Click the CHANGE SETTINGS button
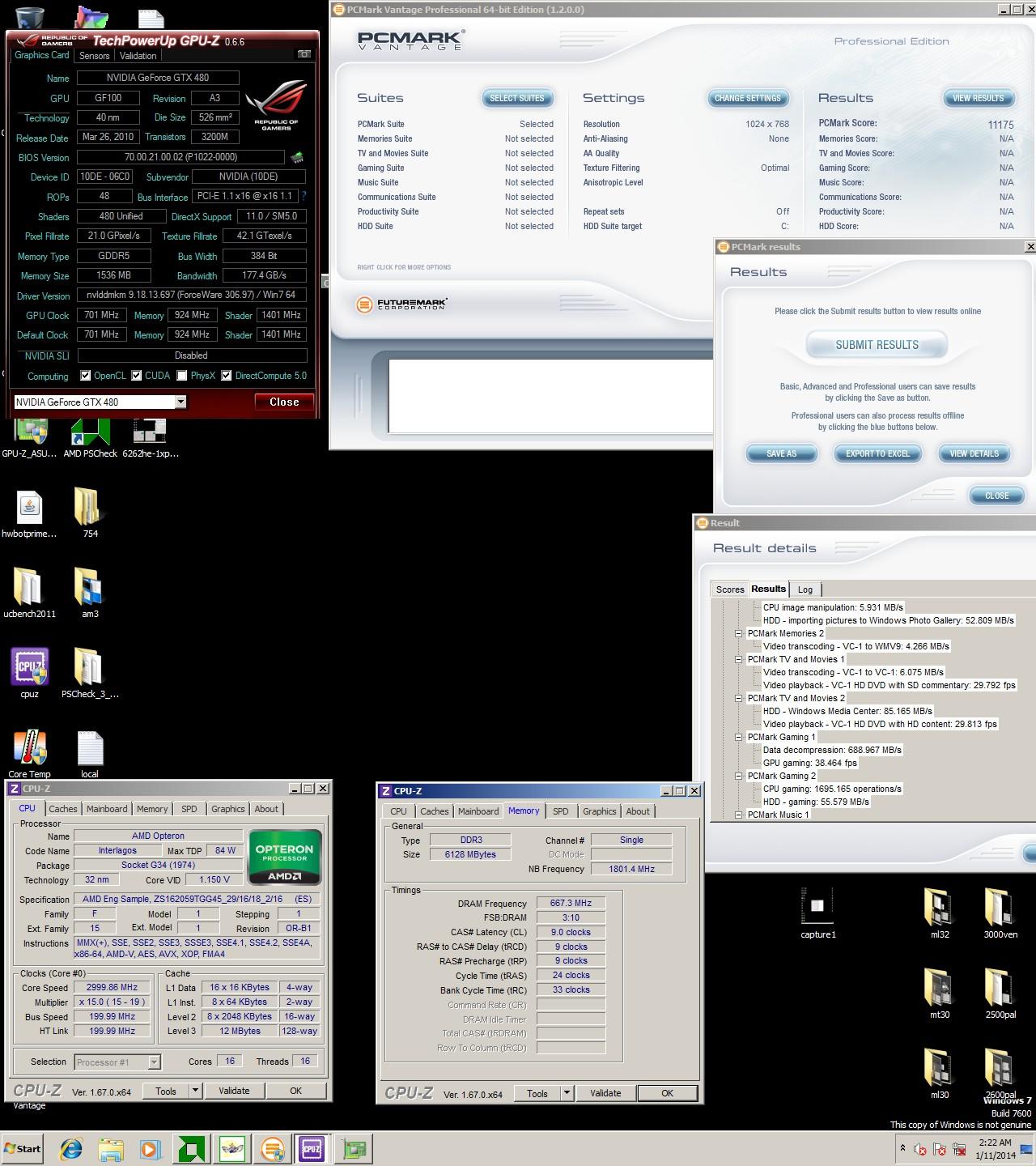 (748, 98)
